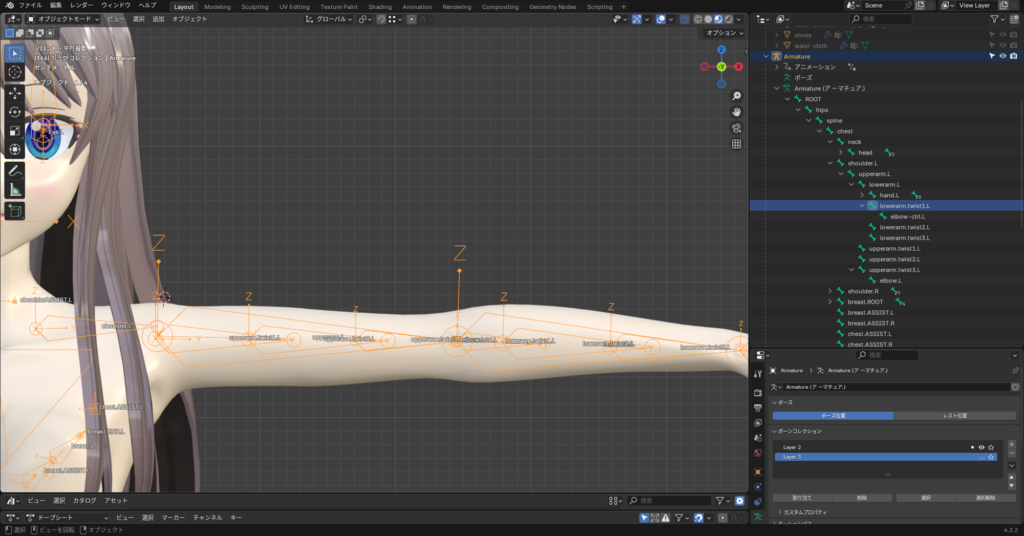The width and height of the screenshot is (1024, 536).
Task: Collapse the lowerarm.twist1.L tree item
Action: (862, 206)
